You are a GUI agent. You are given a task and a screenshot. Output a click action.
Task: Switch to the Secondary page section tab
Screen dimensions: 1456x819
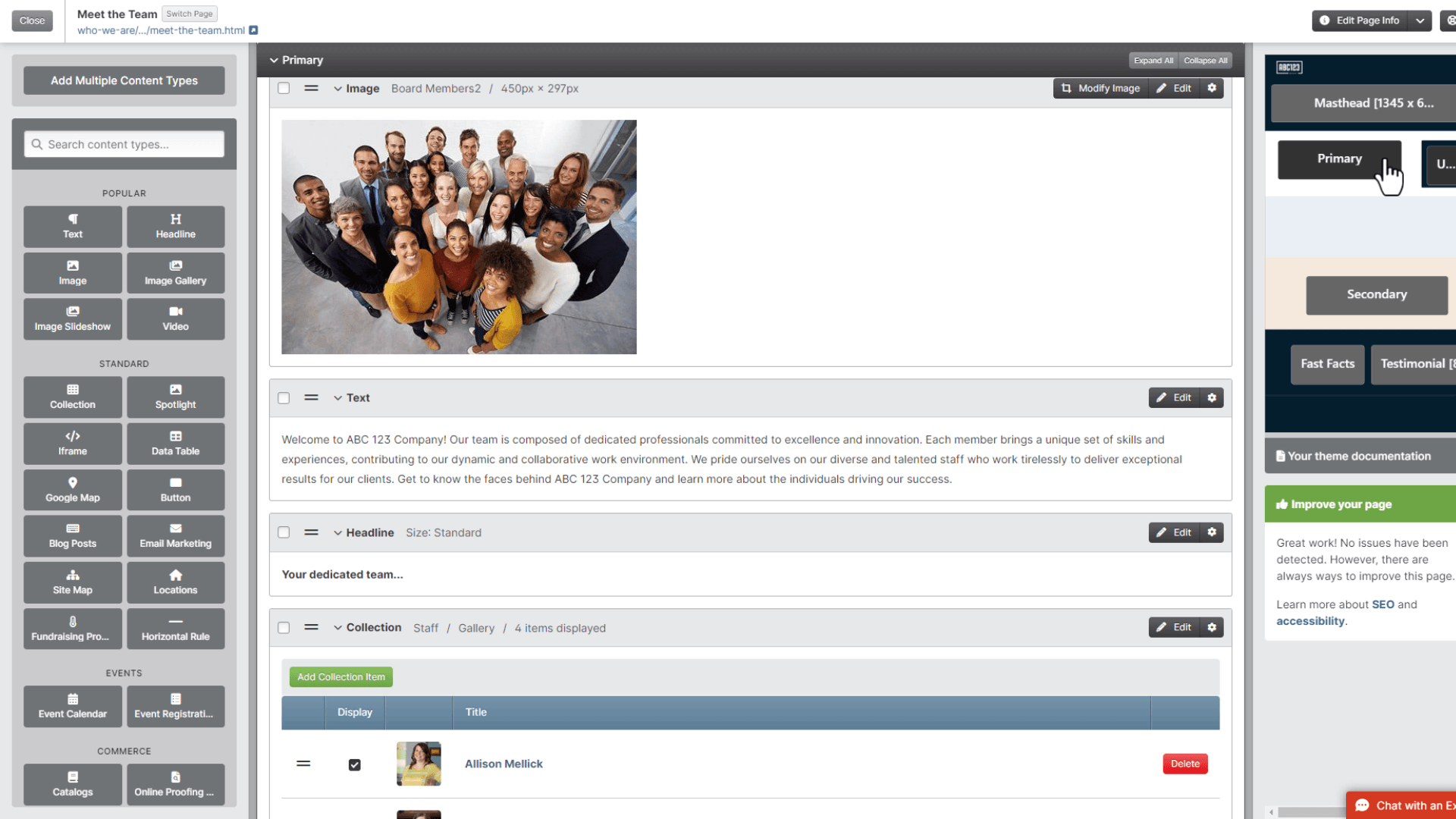point(1376,293)
